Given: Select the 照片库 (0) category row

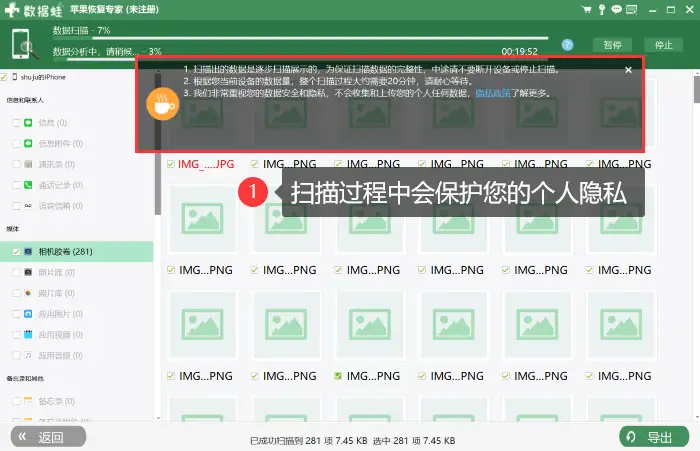Looking at the screenshot, I should (x=76, y=293).
